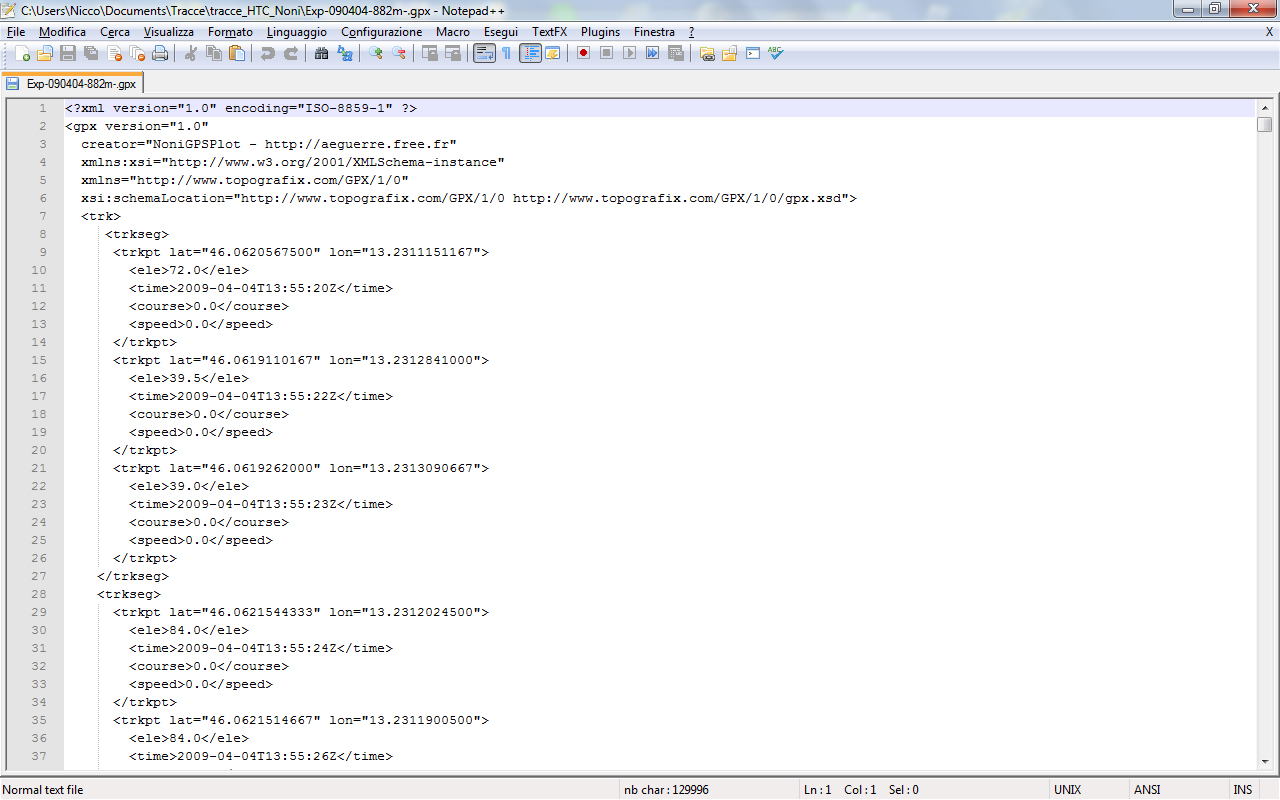
Task: Click 'Normal text file' status text
Action: click(43, 790)
